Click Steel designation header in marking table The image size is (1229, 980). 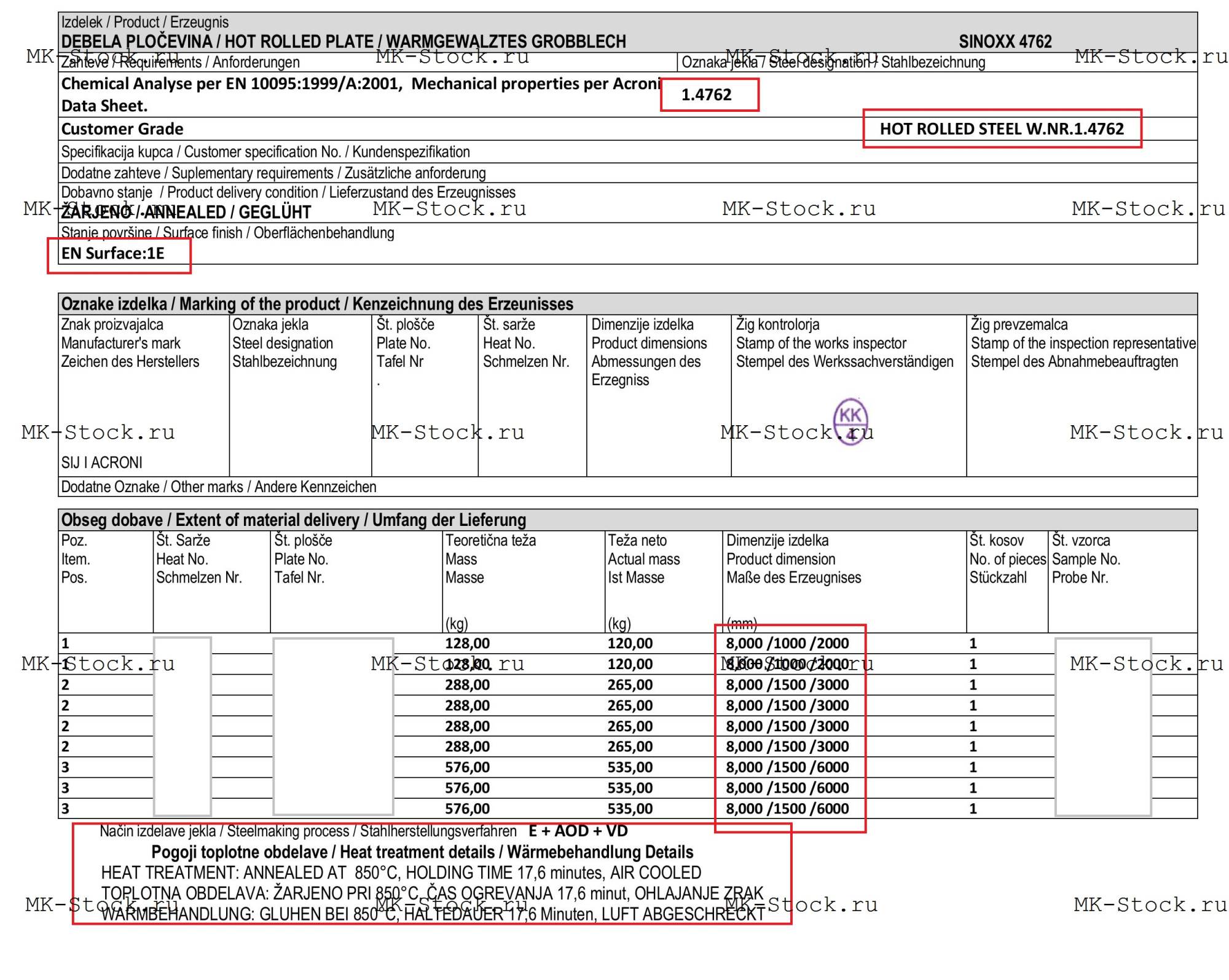point(285,343)
